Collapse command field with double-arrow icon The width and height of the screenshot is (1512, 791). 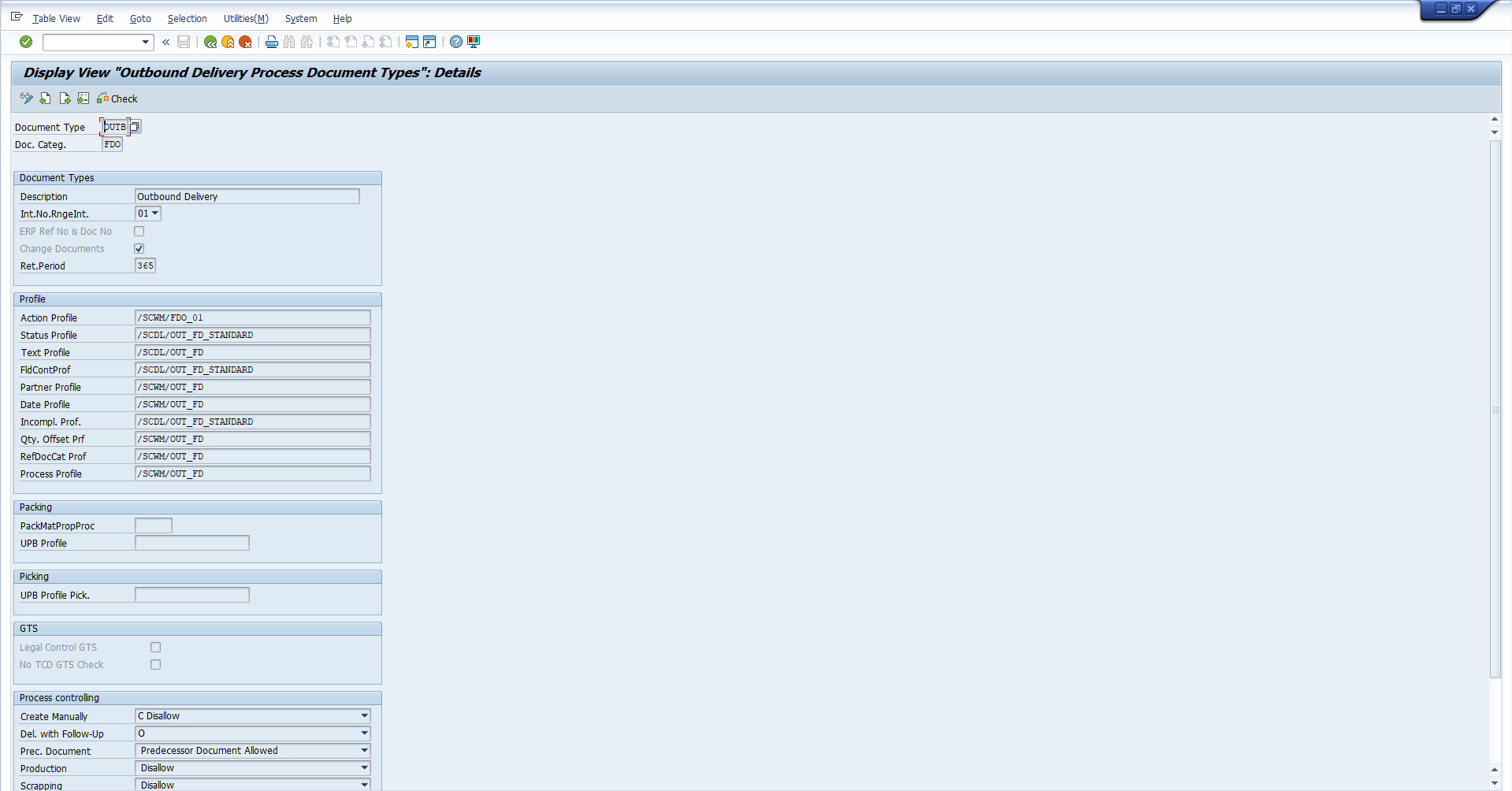[166, 42]
